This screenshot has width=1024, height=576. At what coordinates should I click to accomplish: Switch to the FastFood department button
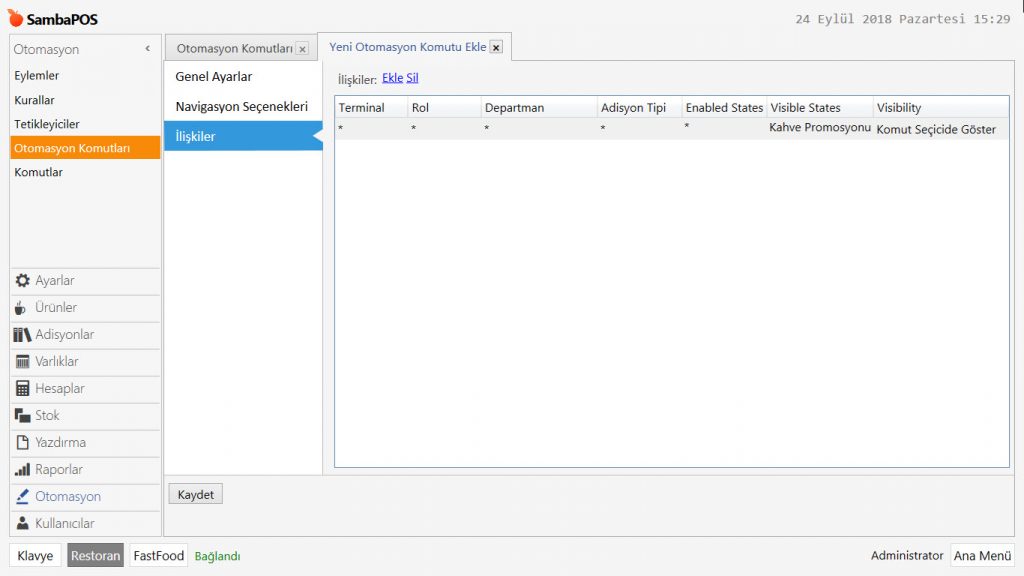159,556
